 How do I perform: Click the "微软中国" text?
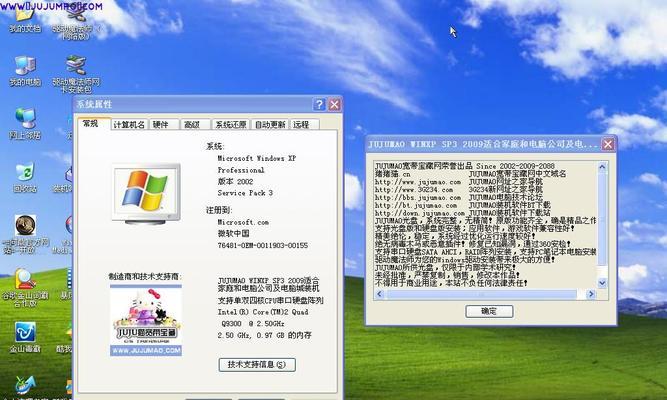pyautogui.click(x=234, y=234)
